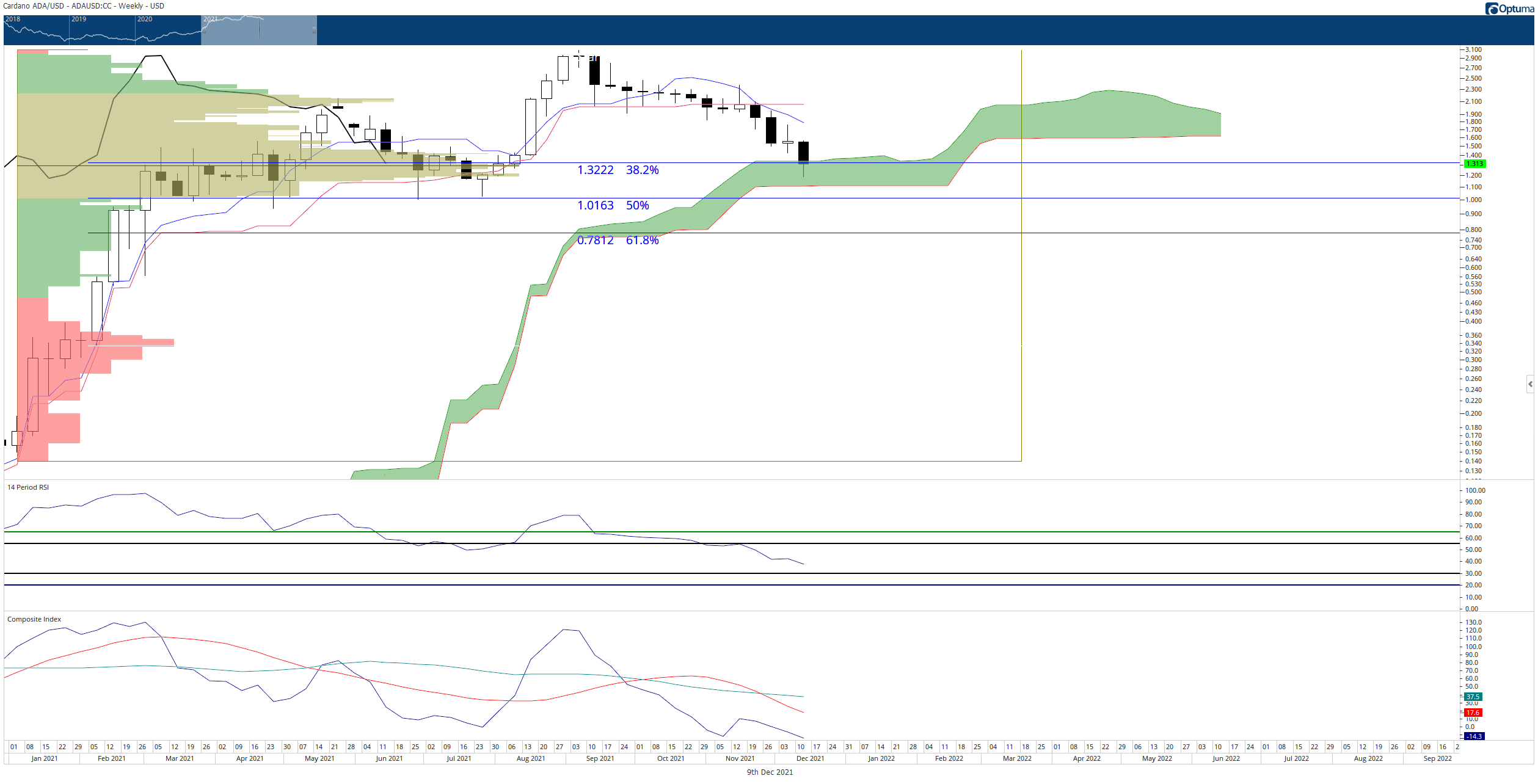Select the 38.2% Fibonacci level label
The width and height of the screenshot is (1538, 784).
[643, 170]
